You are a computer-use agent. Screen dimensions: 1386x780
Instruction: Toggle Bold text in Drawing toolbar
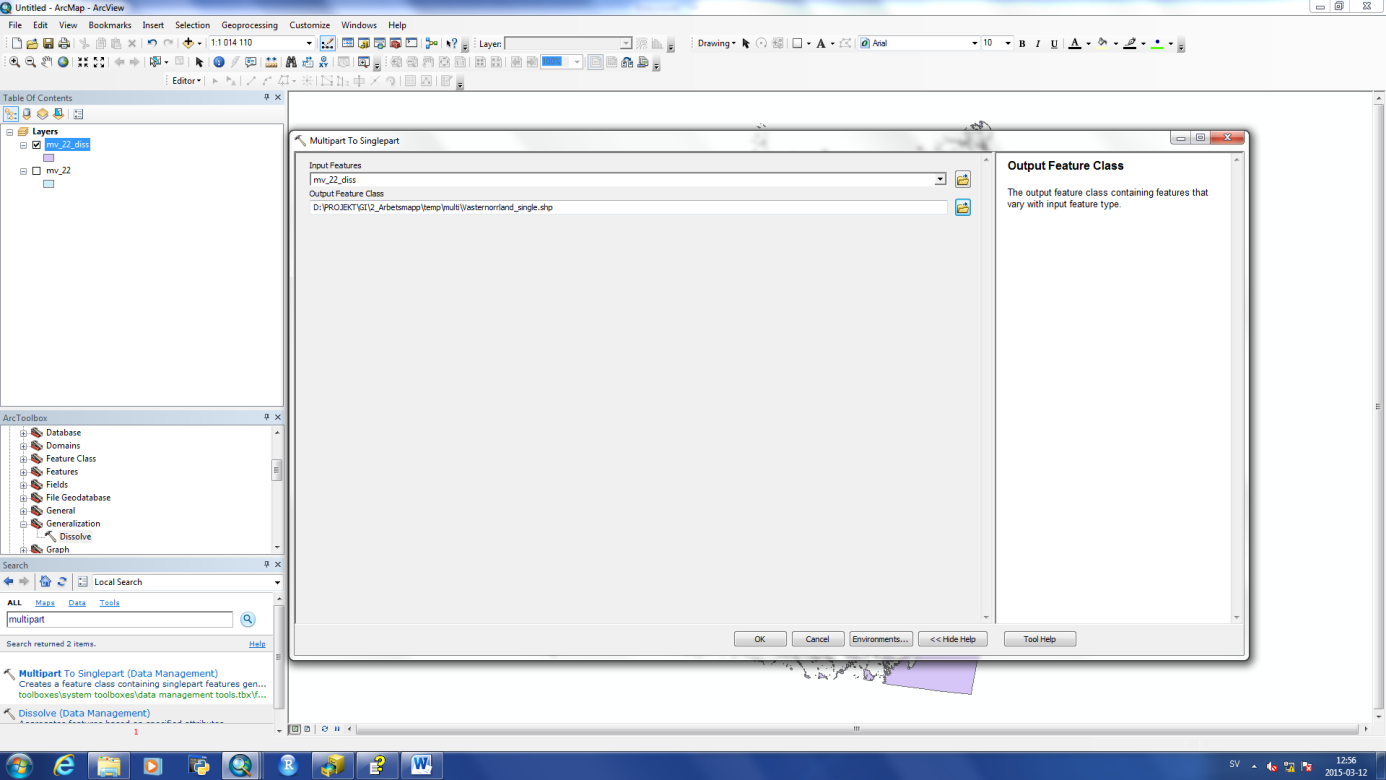[x=1022, y=44]
